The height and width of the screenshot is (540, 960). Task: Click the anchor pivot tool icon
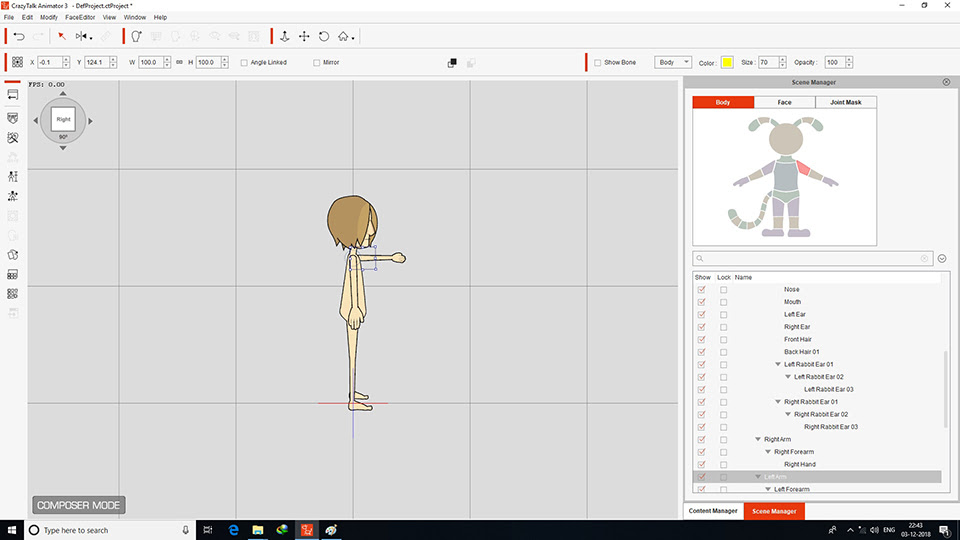[285, 37]
